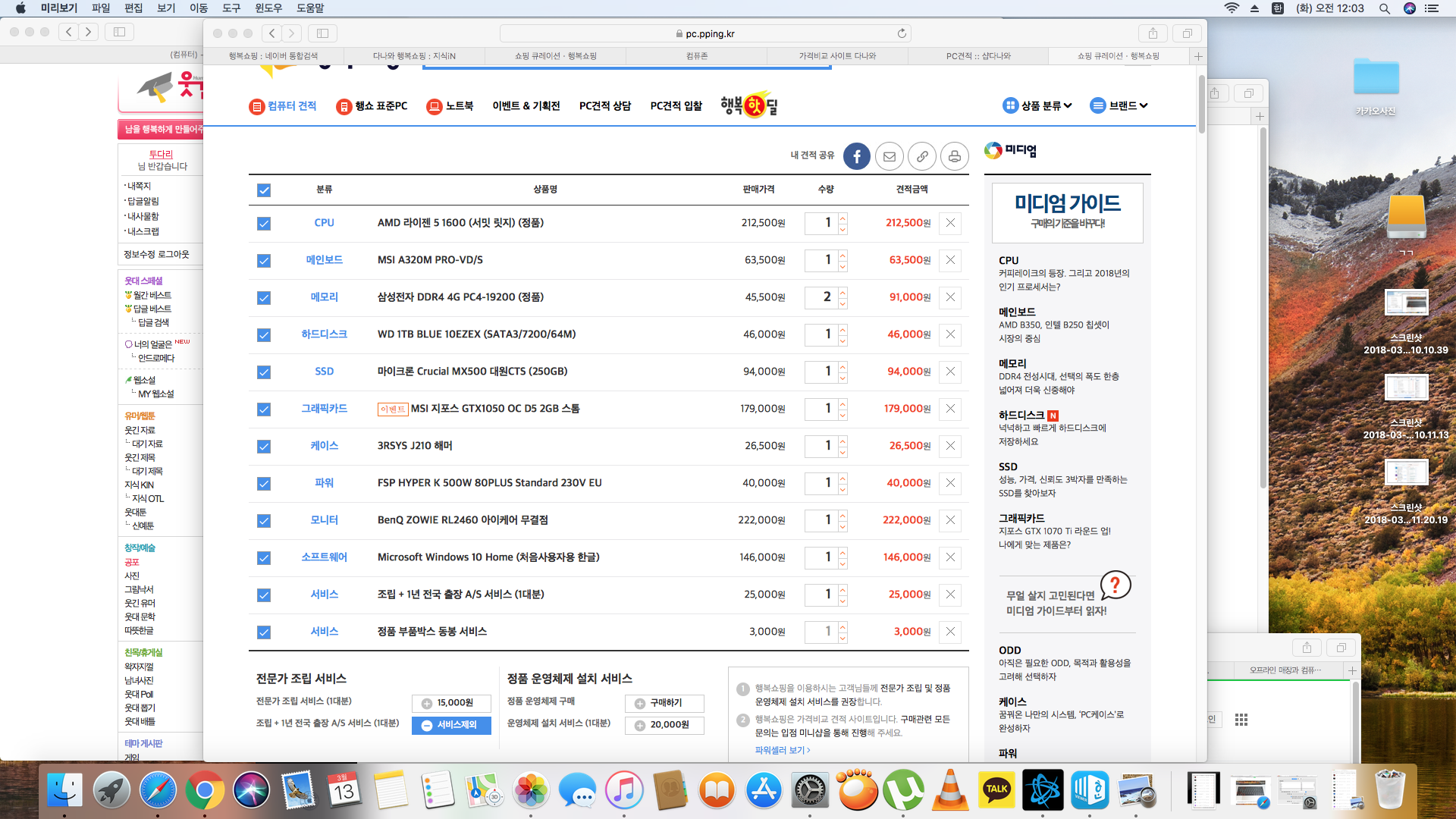Viewport: 1456px width, 819px height.
Task: Remove the 그래픽카드 row with X
Action: point(950,409)
